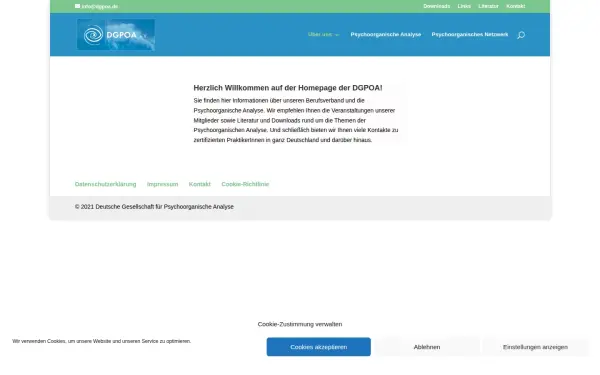This screenshot has width=600, height=375.
Task: Accept cookies with Cookies akzeptieren button
Action: click(x=319, y=347)
